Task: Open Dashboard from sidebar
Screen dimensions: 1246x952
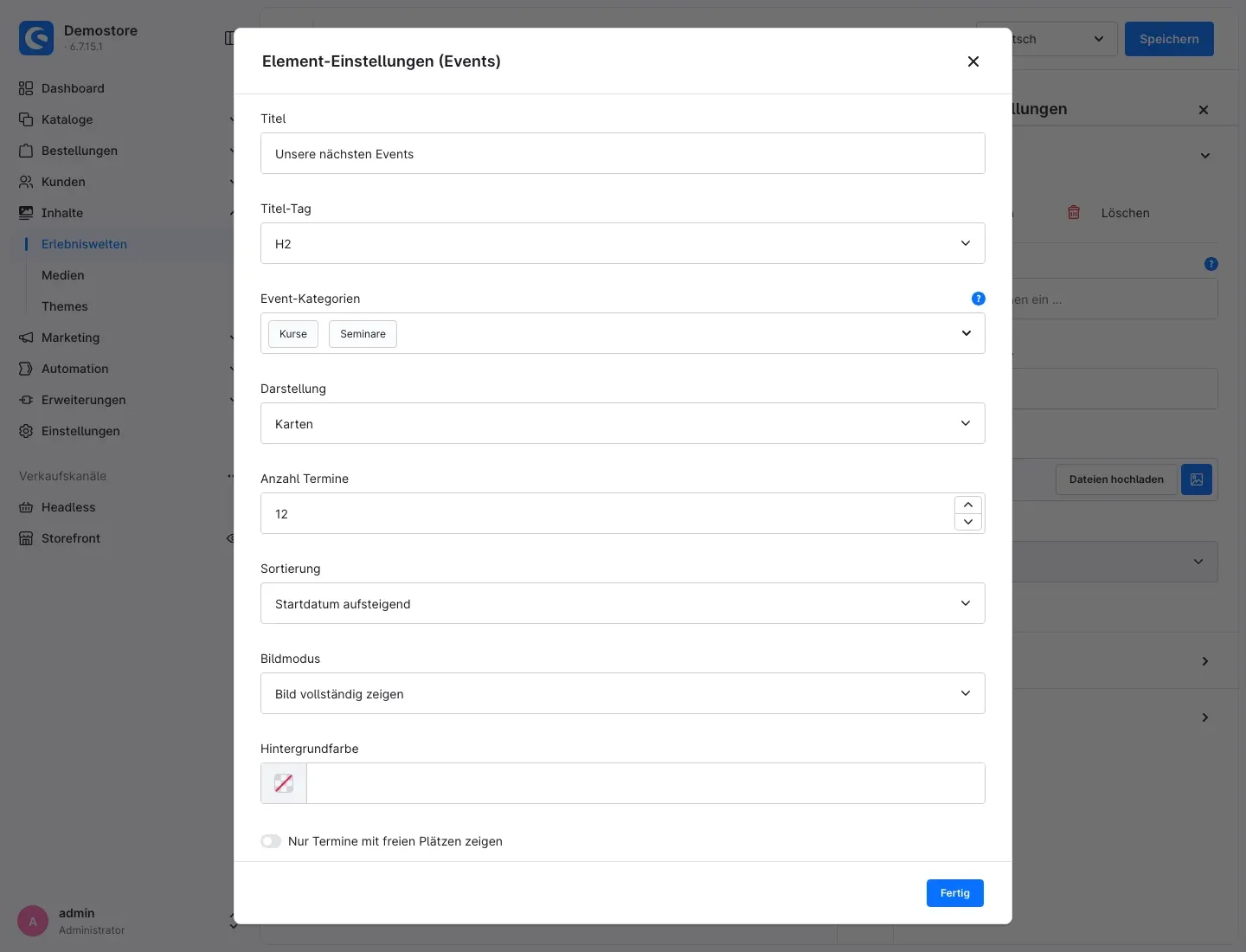Action: pyautogui.click(x=73, y=88)
